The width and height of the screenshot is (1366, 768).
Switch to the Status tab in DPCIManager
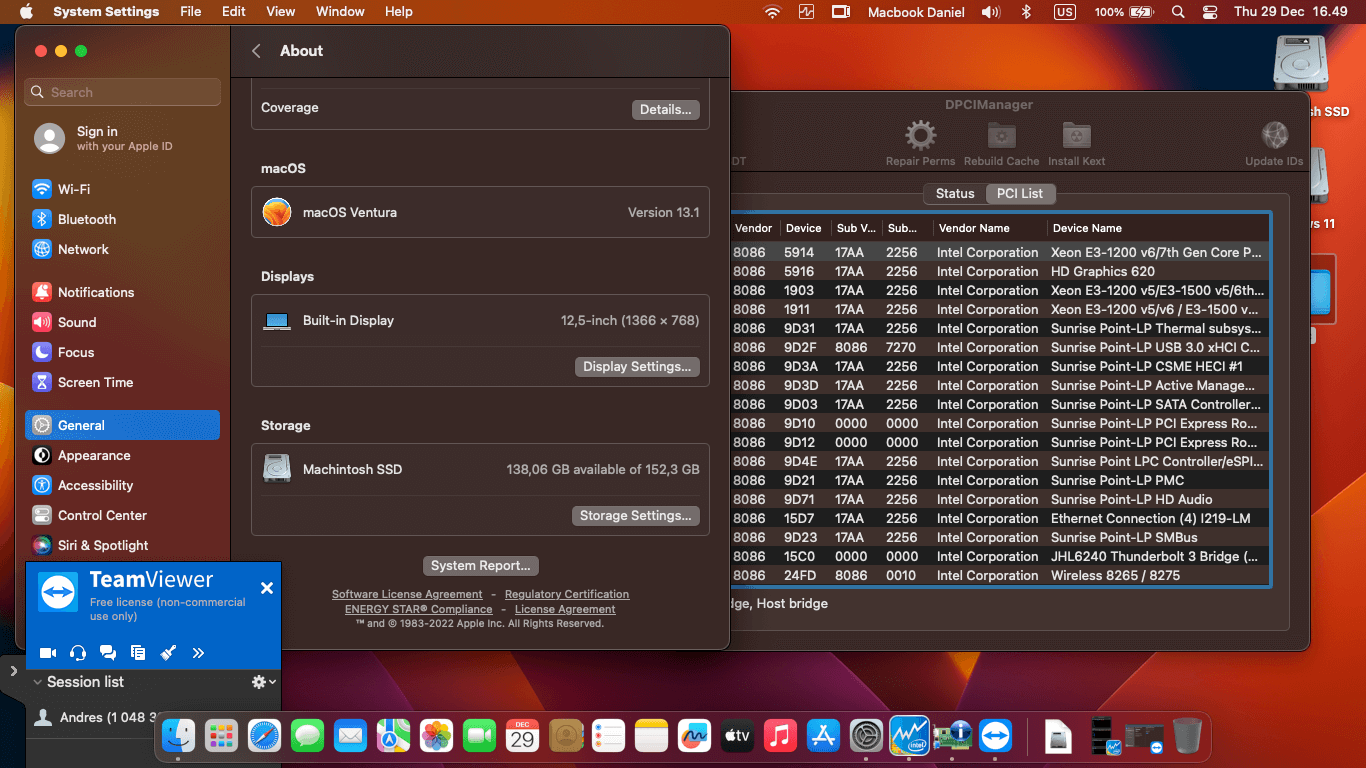coord(955,193)
